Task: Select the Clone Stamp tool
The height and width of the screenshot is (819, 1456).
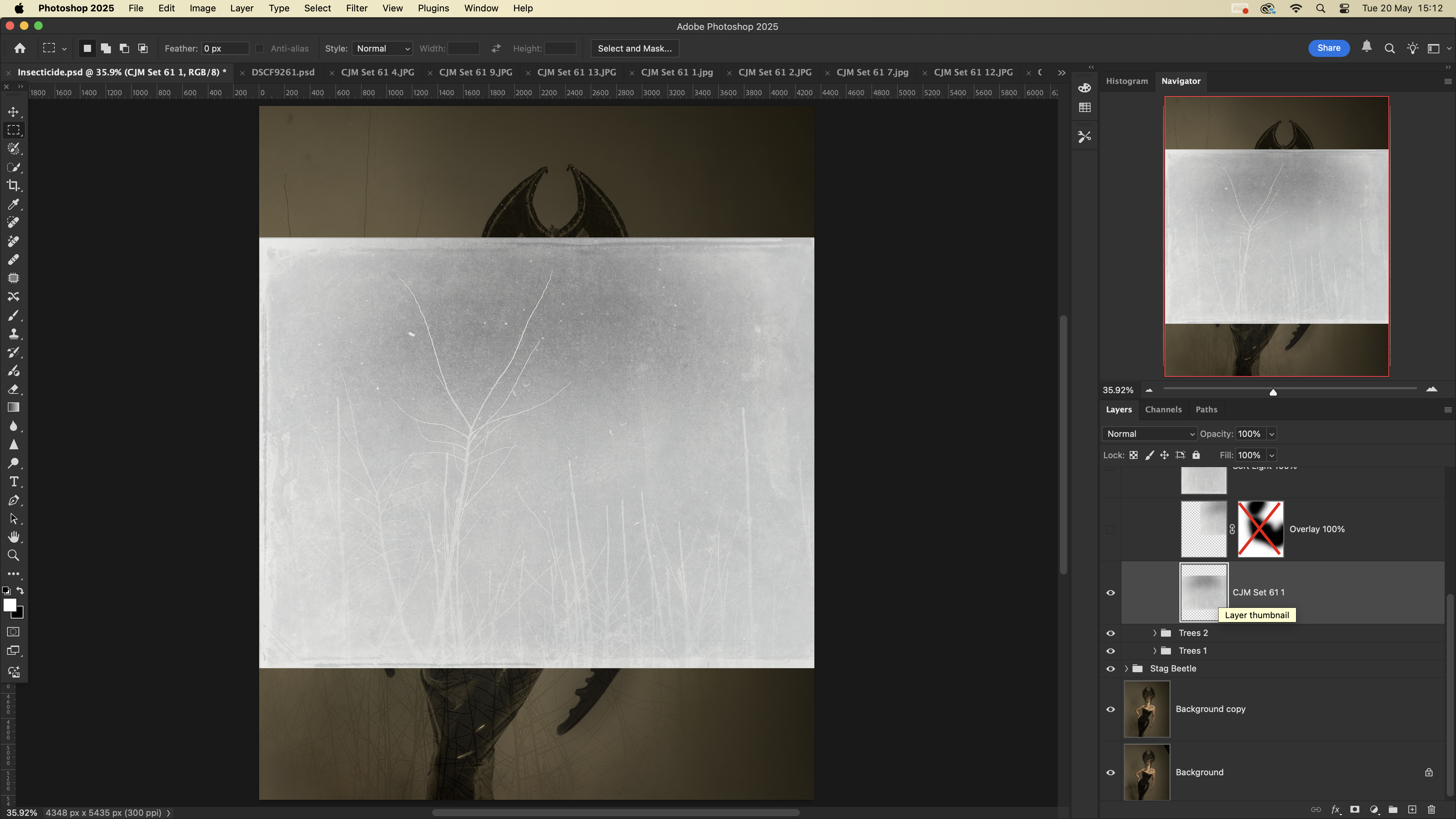Action: [x=14, y=333]
